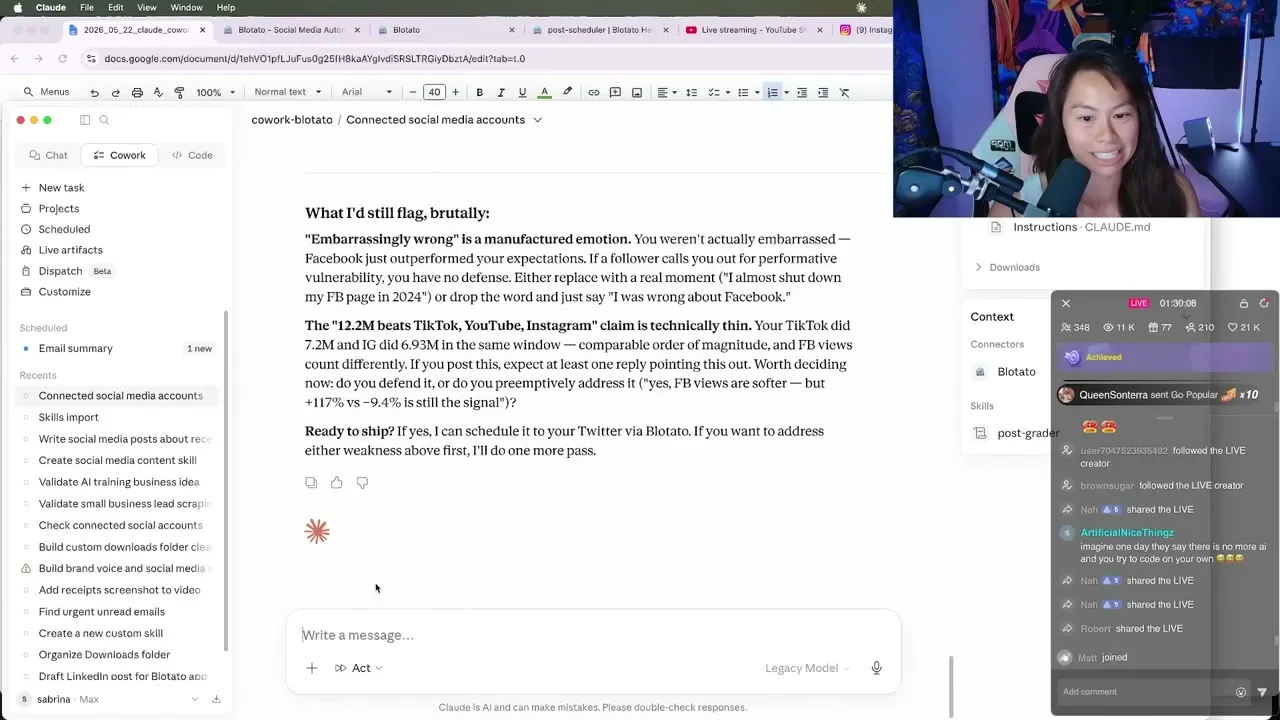1280x720 pixels.
Task: Click the thumbs up feedback icon
Action: pos(337,483)
